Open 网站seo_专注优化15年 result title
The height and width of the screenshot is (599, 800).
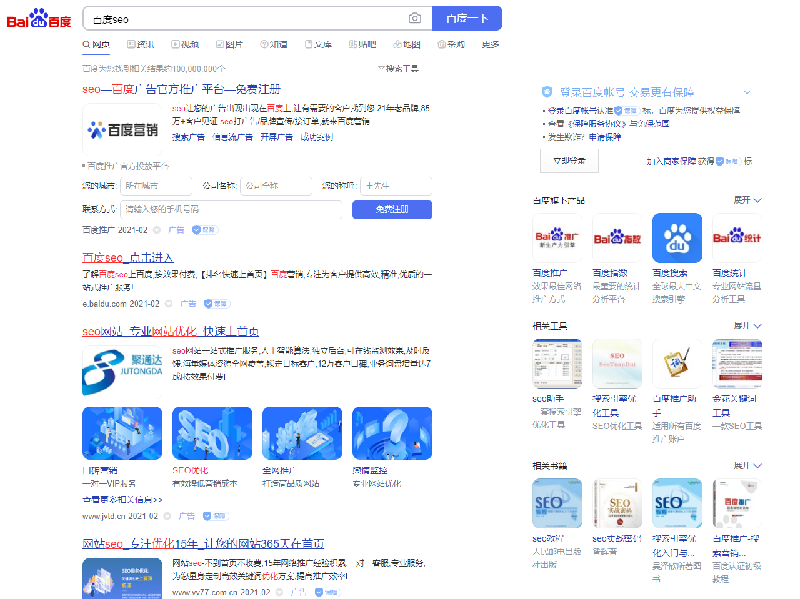click(203, 543)
